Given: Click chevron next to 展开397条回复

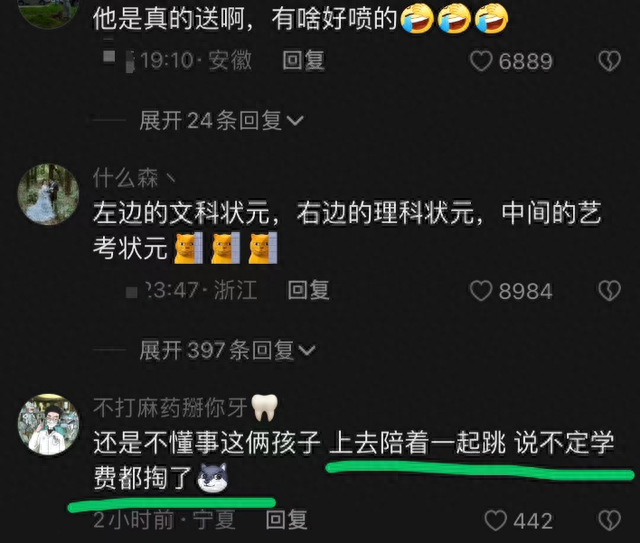Looking at the screenshot, I should click(307, 351).
